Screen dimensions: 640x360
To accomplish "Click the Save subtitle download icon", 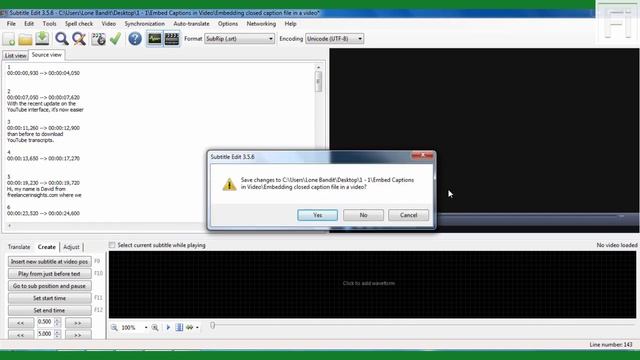I will [42, 39].
